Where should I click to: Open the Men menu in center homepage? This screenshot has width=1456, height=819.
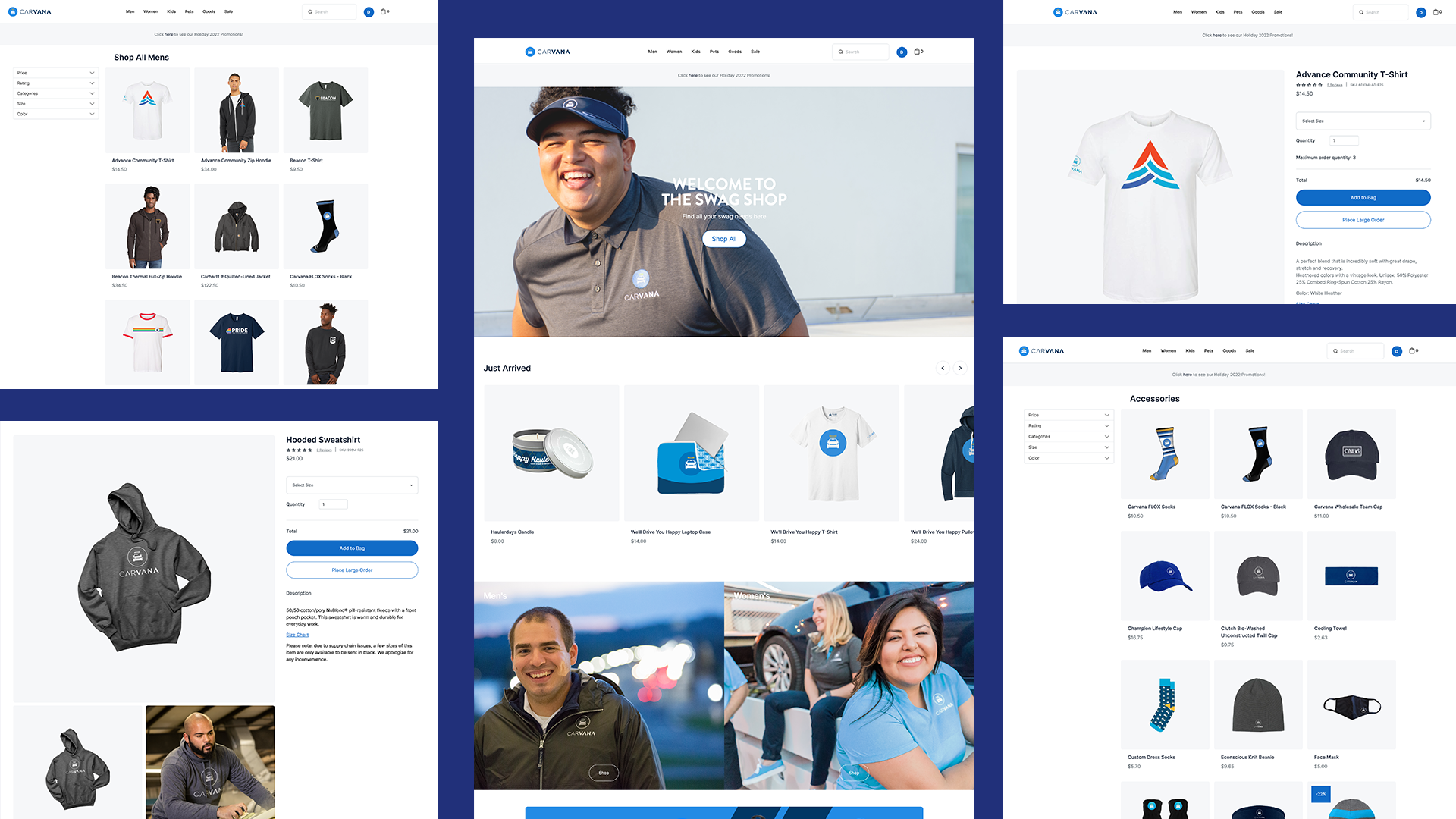point(652,52)
